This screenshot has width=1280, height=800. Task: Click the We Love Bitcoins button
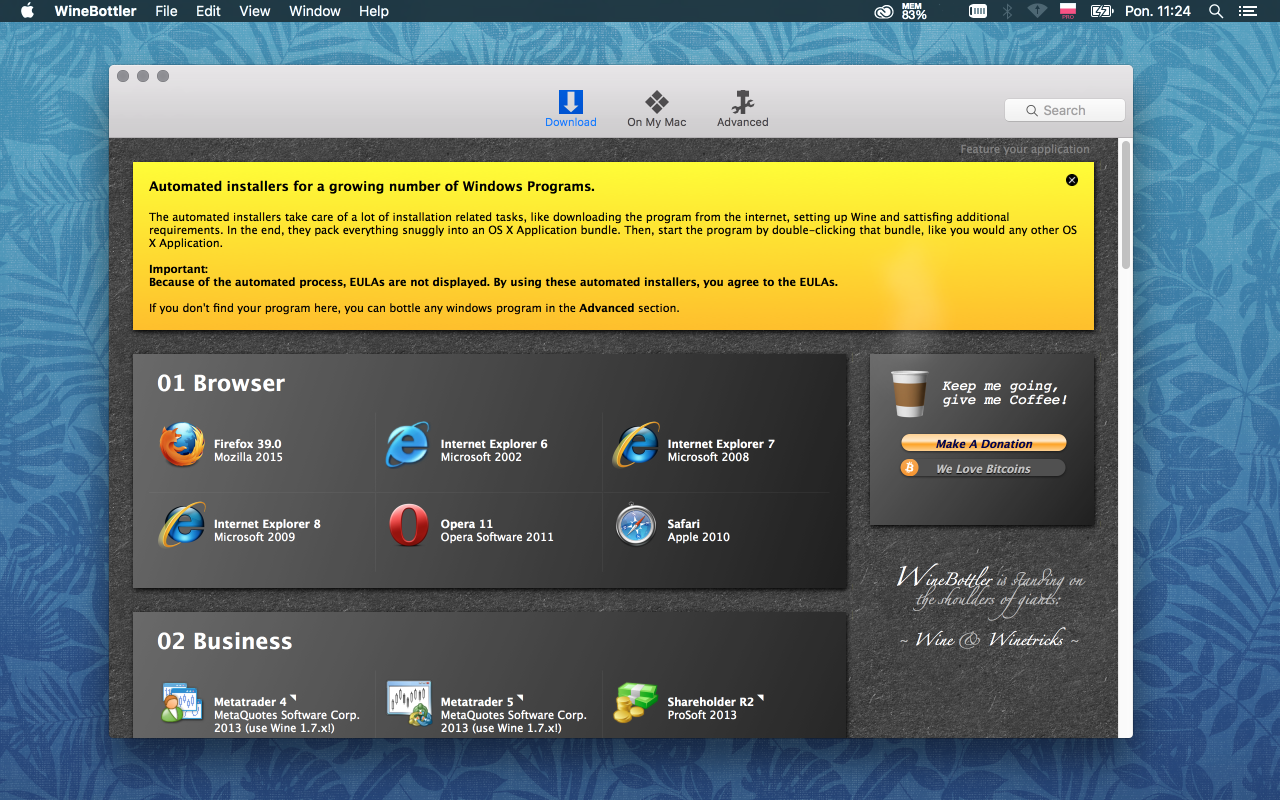[983, 468]
